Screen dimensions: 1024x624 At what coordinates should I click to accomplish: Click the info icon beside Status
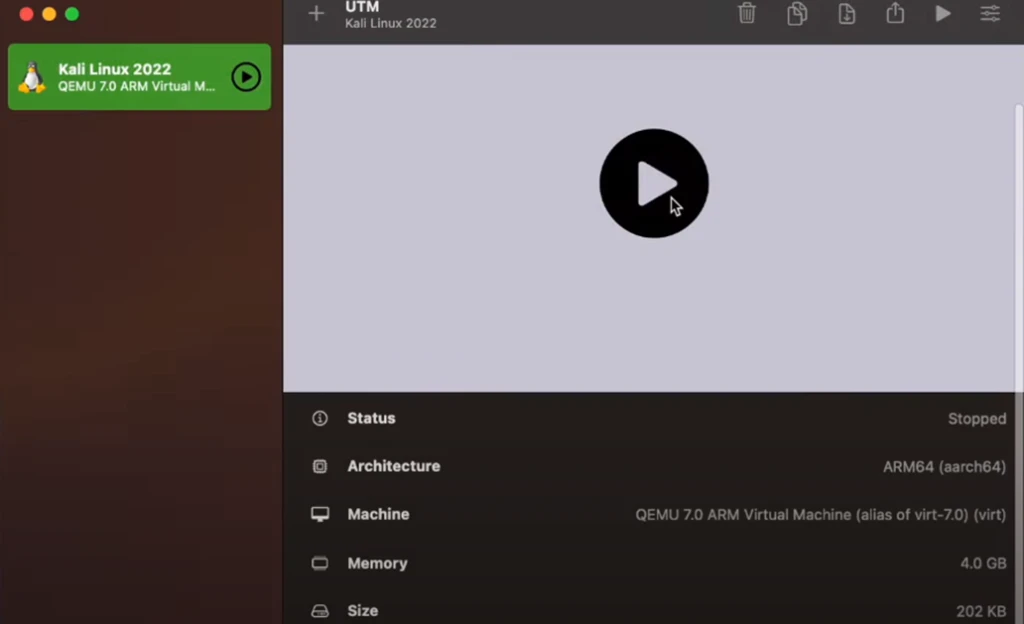[x=320, y=418]
